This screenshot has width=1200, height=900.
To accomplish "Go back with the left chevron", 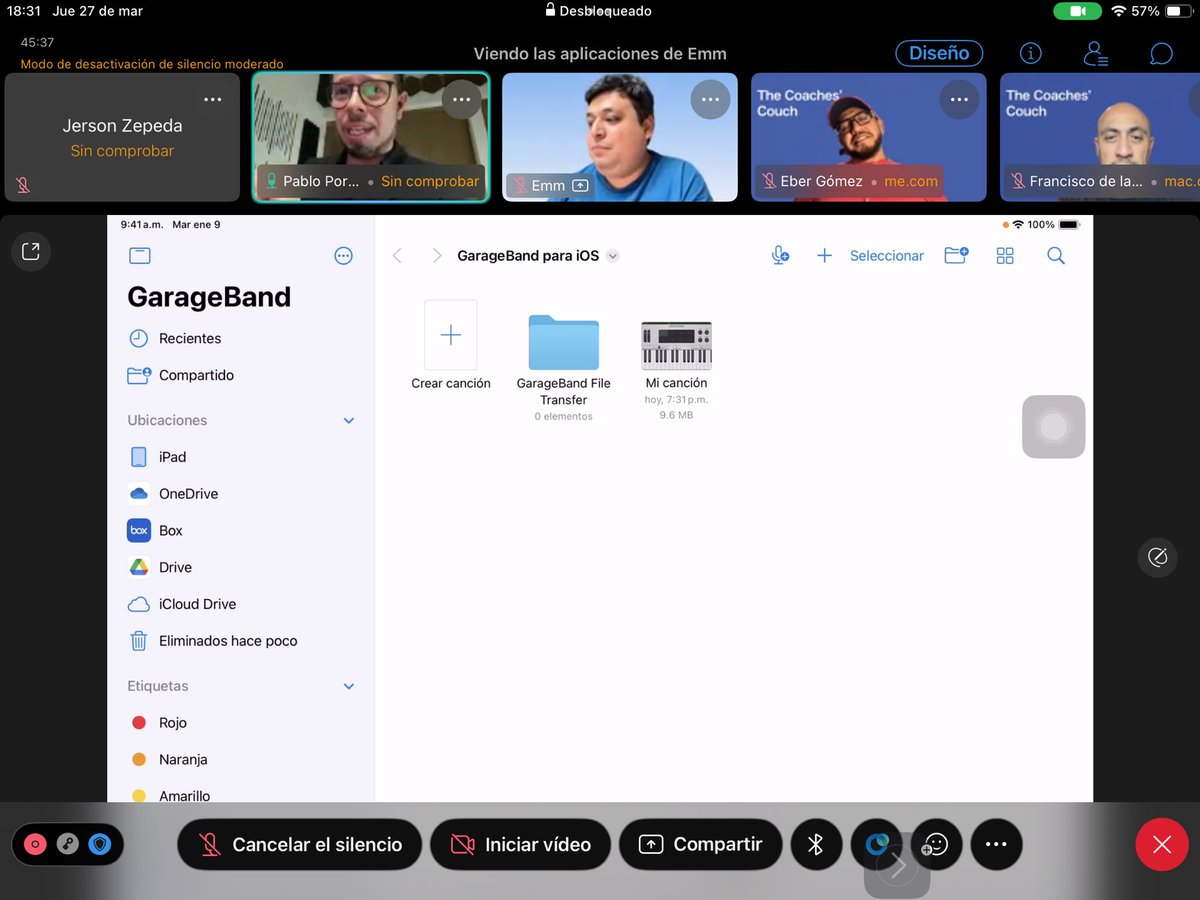I will pos(397,256).
